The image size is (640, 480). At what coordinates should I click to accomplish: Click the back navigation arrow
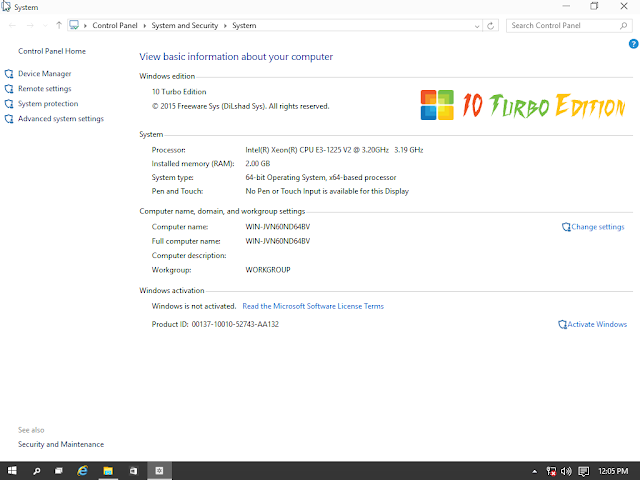[12, 25]
